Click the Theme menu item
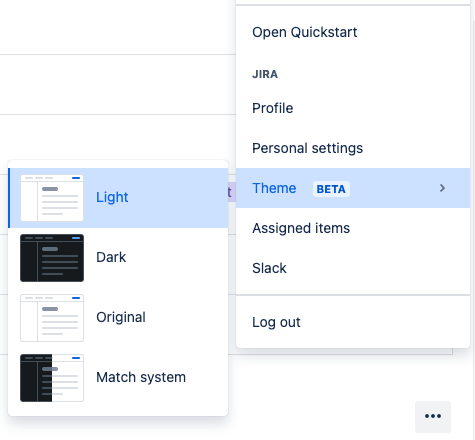This screenshot has width=475, height=440. (353, 188)
